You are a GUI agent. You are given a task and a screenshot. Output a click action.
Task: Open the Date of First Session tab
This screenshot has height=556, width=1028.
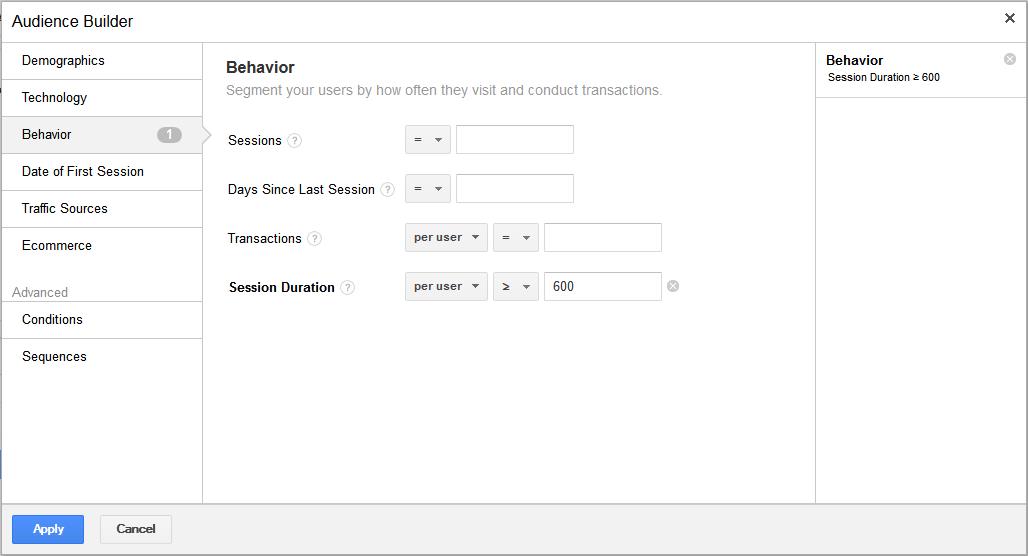coord(83,172)
